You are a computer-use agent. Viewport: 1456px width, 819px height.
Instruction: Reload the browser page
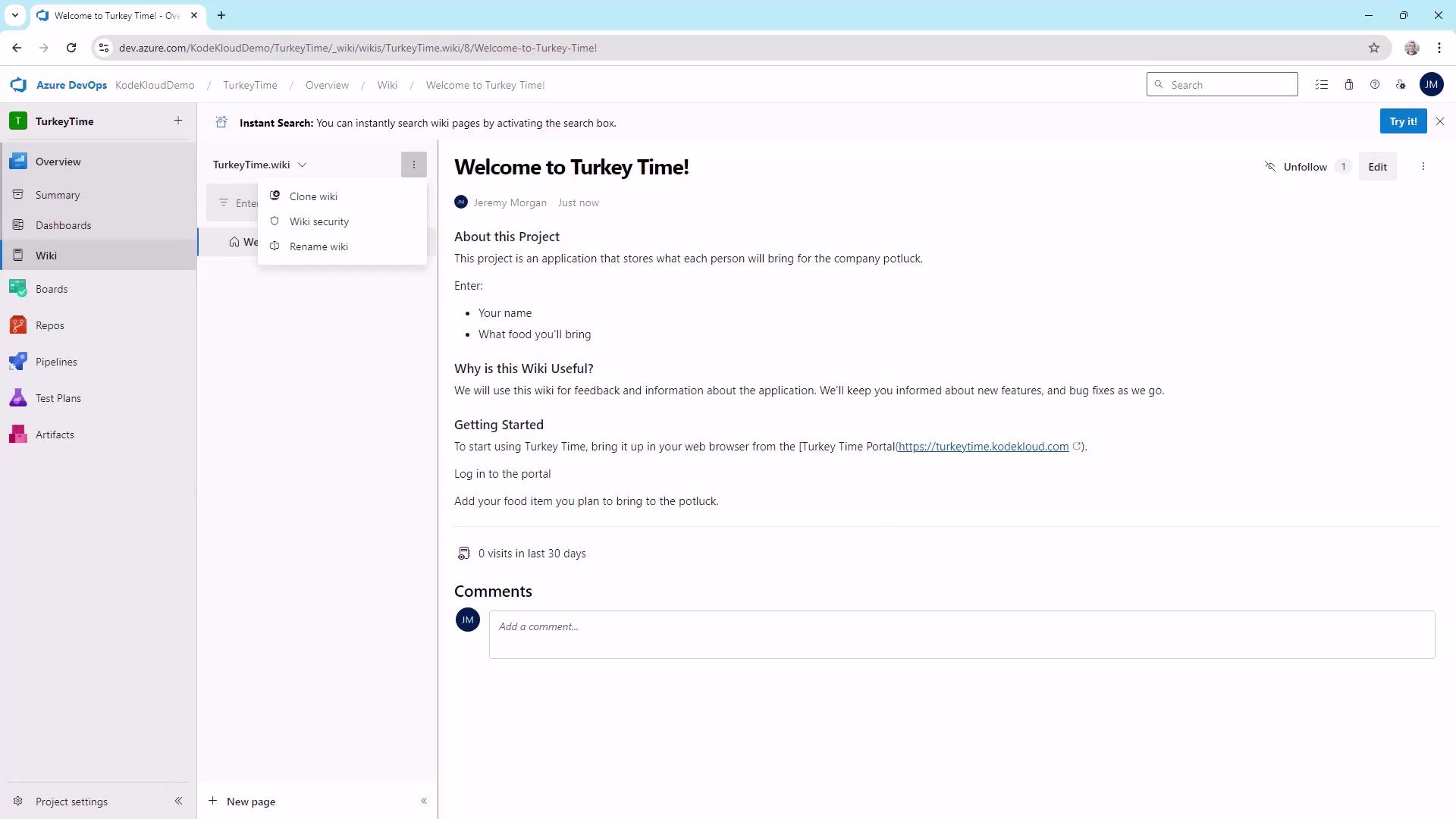pos(71,48)
